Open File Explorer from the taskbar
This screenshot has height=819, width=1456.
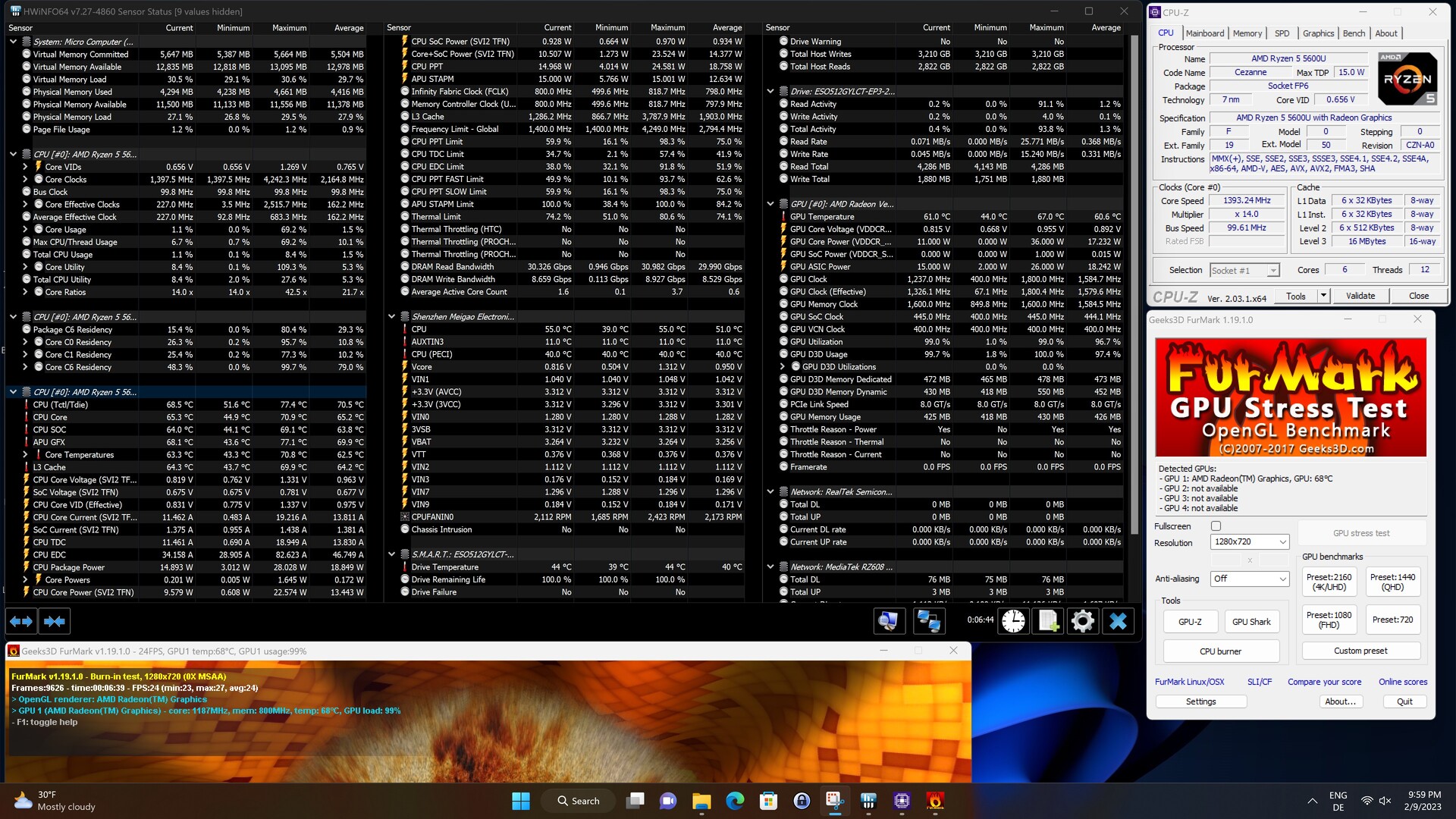[701, 801]
